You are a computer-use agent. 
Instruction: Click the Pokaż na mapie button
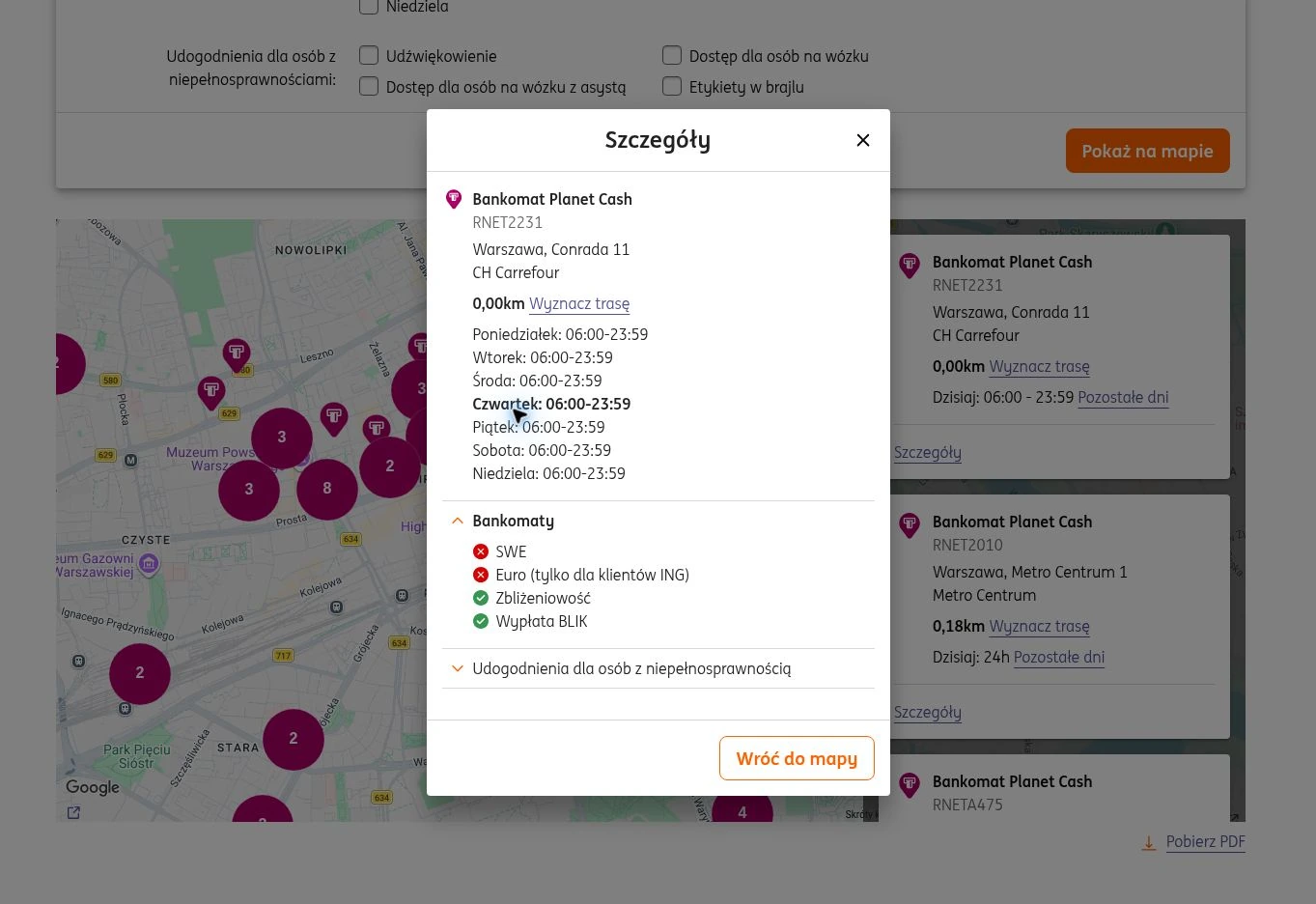click(x=1148, y=151)
